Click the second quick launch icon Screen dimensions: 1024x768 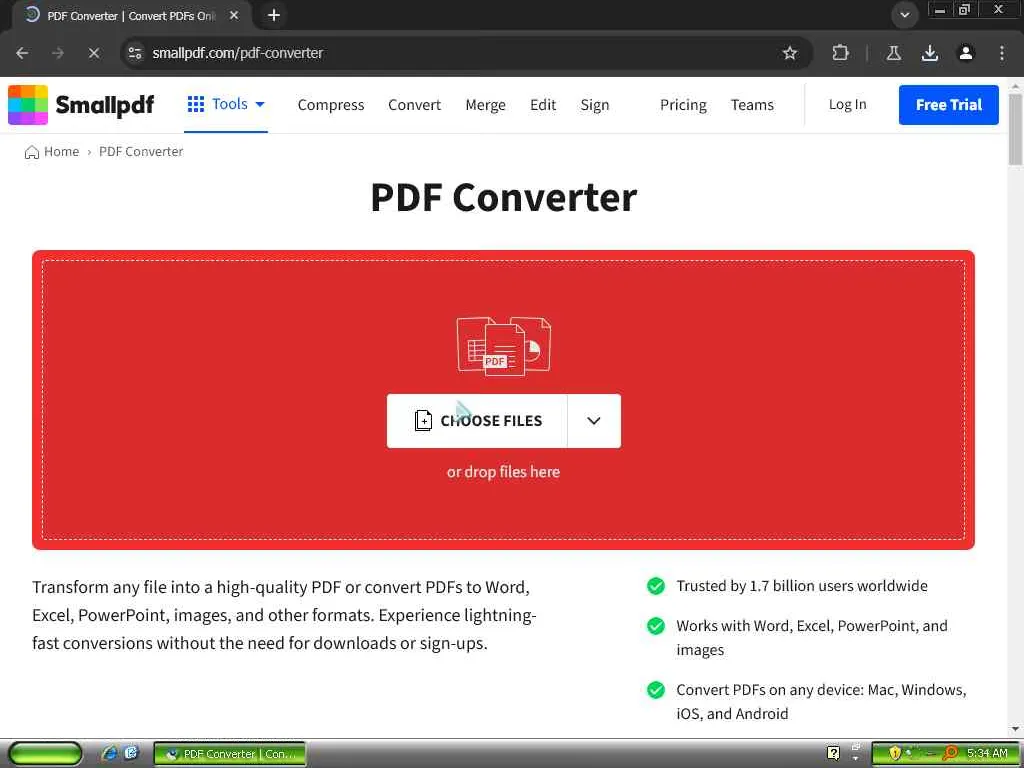point(131,754)
